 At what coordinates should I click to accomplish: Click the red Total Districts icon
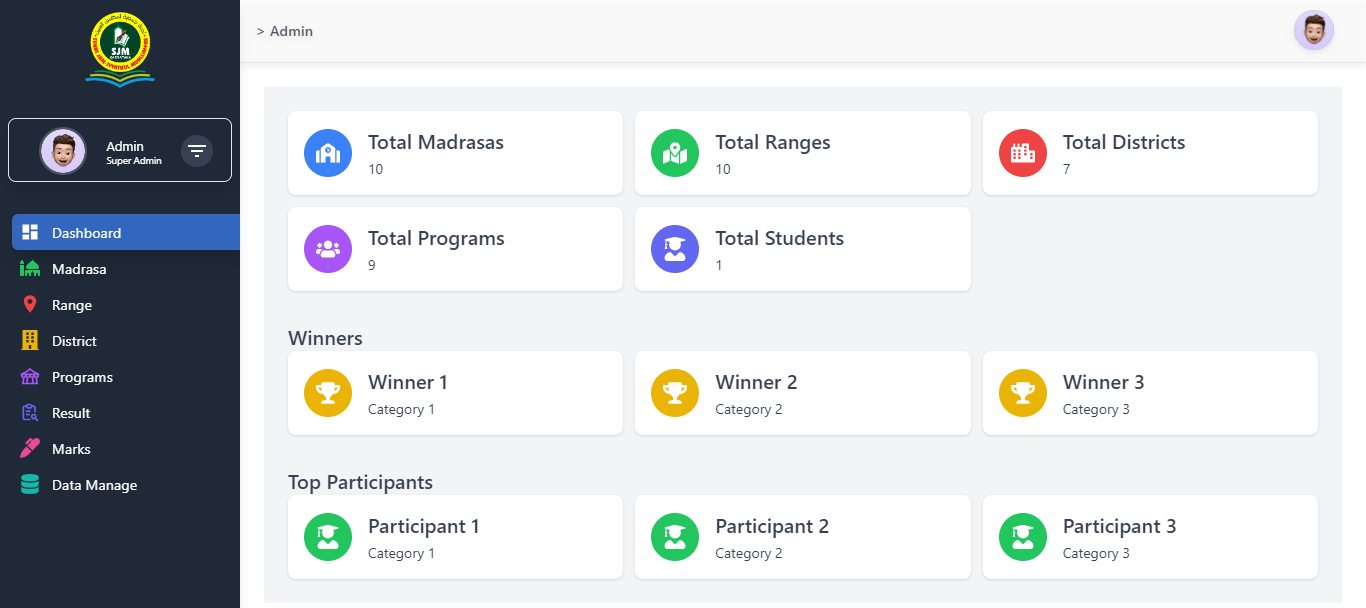point(1023,153)
